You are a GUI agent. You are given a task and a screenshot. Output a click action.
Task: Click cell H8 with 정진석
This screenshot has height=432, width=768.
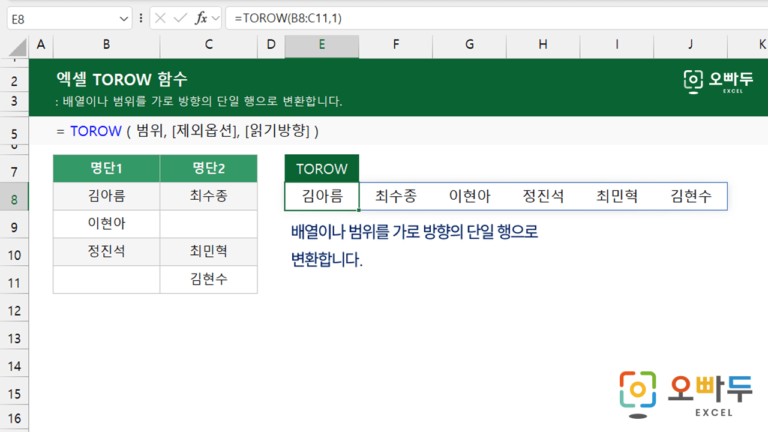point(543,196)
